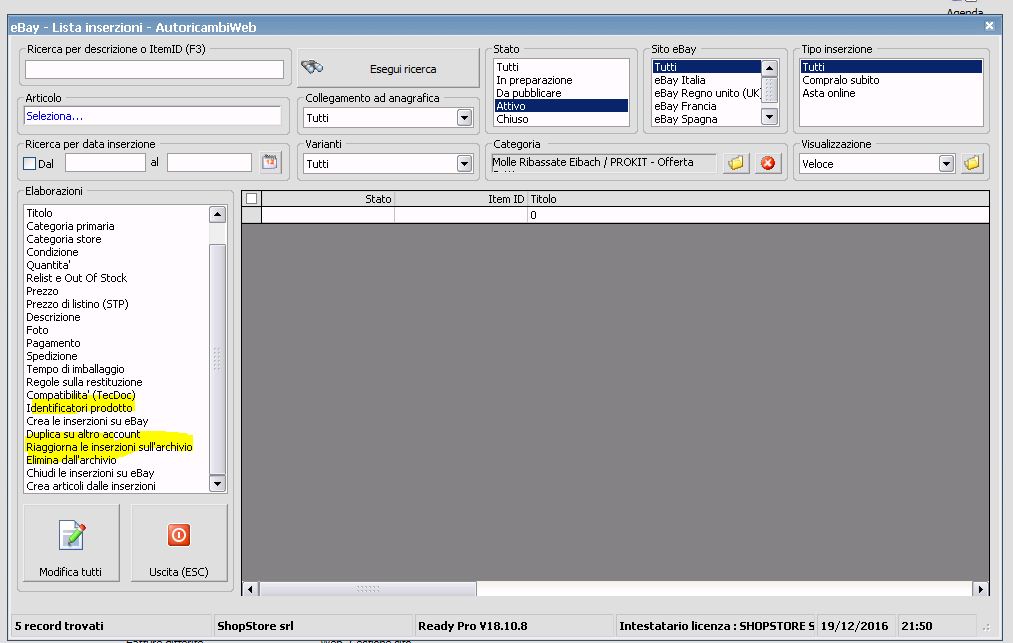Select eBay Francia site
This screenshot has width=1013, height=643.
tap(707, 106)
